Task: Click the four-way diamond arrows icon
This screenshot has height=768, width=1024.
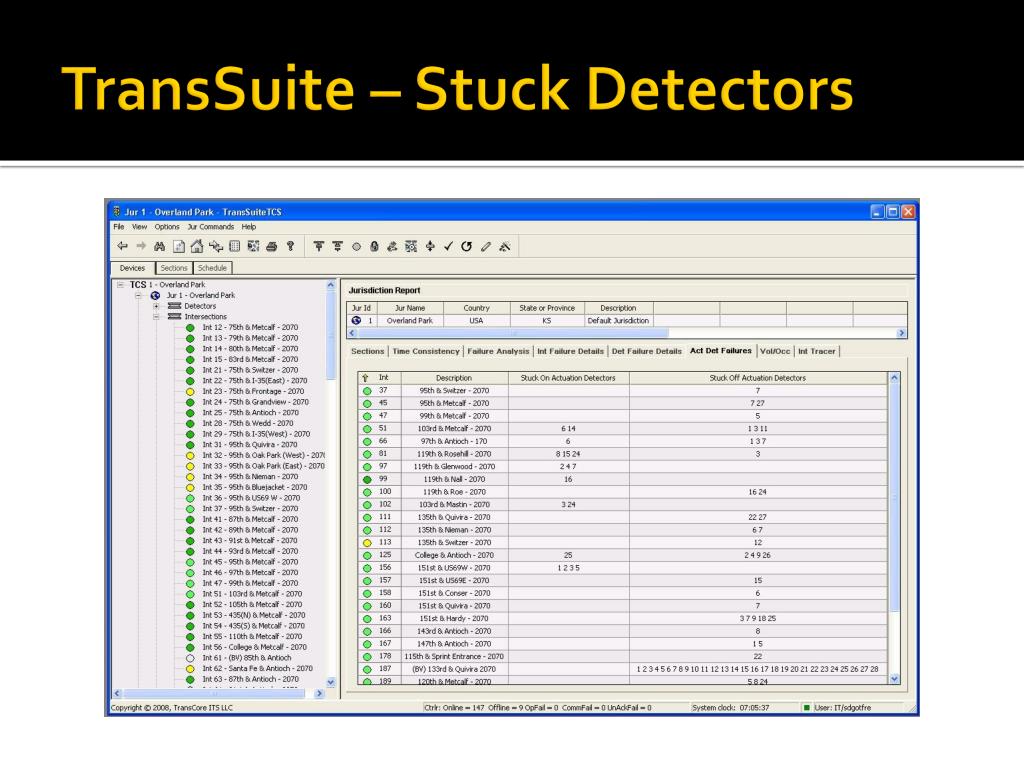Action: click(430, 246)
